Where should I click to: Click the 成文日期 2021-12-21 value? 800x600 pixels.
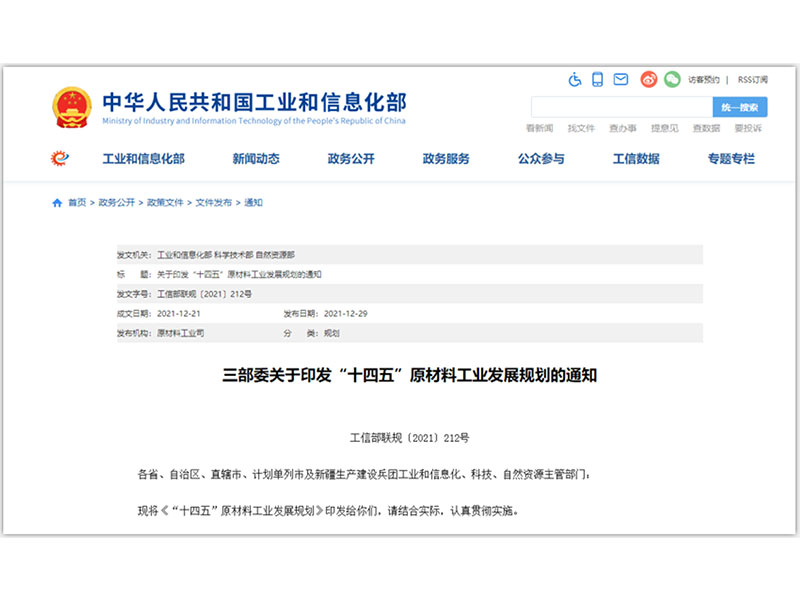(x=179, y=314)
